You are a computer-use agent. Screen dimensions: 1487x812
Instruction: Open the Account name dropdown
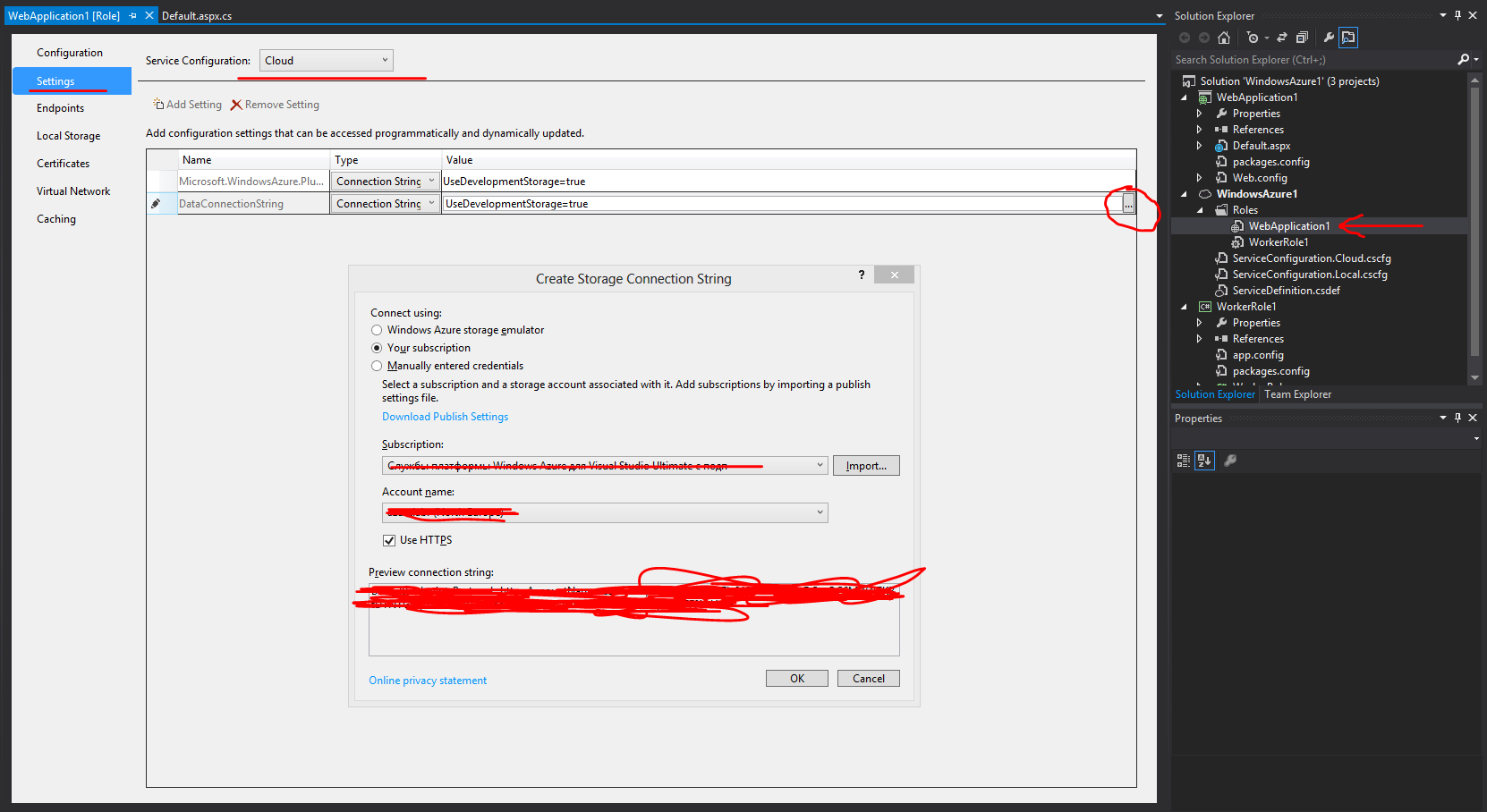pyautogui.click(x=605, y=512)
